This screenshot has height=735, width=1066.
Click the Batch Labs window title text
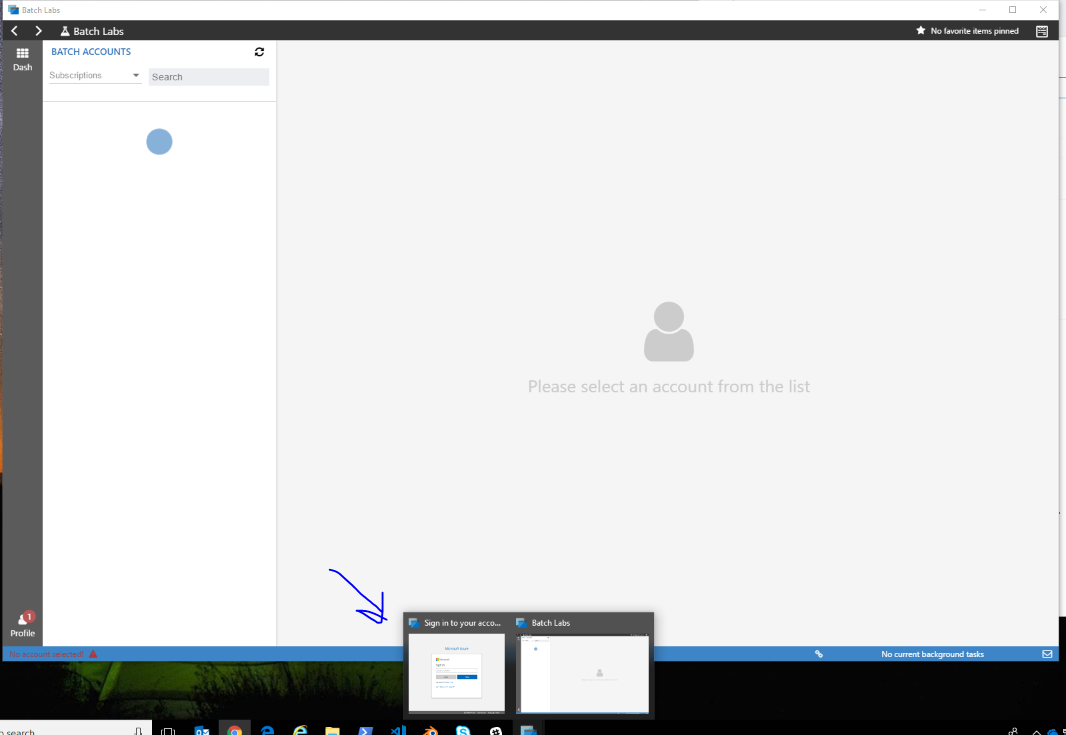click(41, 10)
